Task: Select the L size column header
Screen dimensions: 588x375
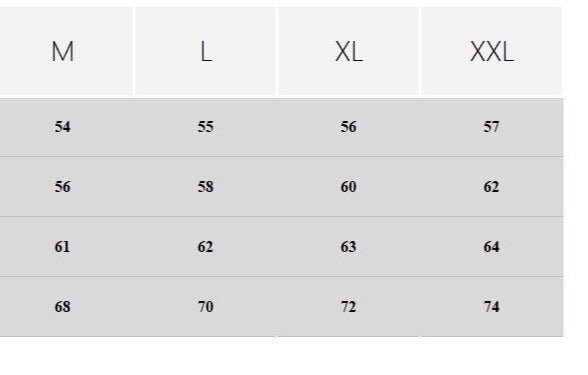Action: click(206, 51)
